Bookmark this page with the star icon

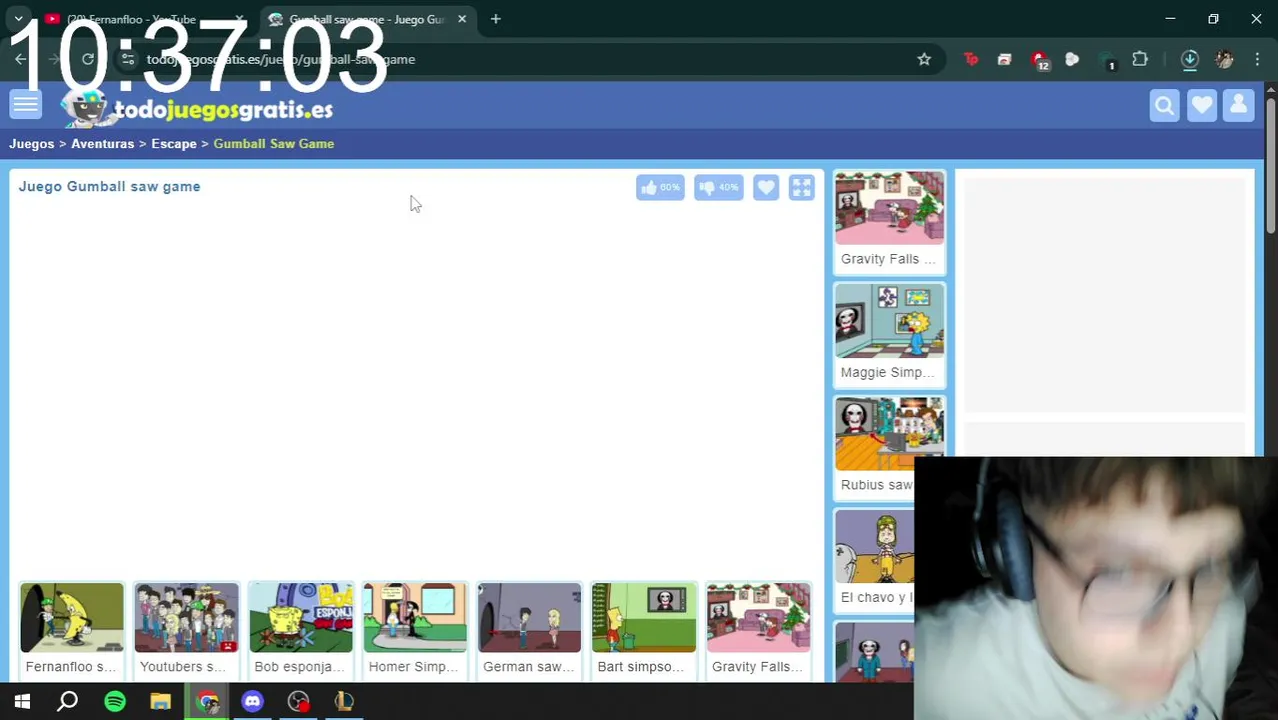(x=924, y=59)
